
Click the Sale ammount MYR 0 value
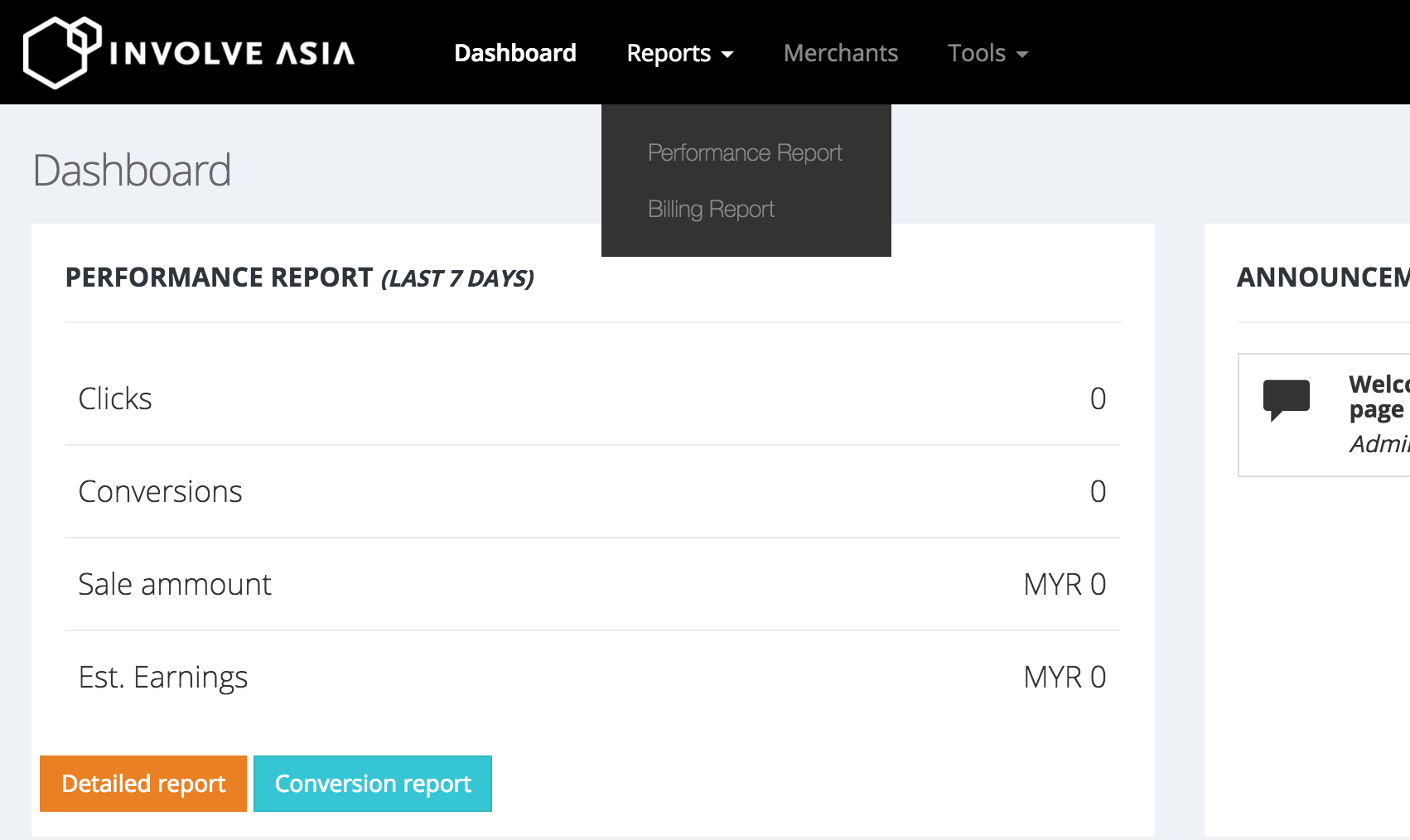pyautogui.click(x=1065, y=584)
